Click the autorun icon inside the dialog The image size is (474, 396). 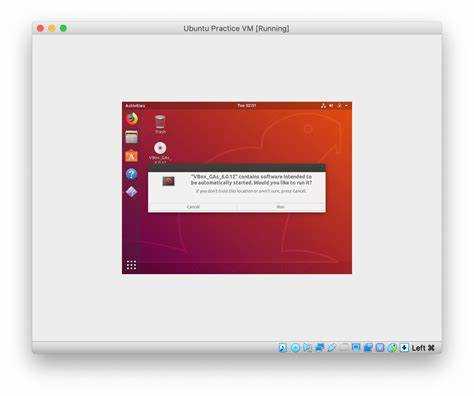(x=168, y=181)
